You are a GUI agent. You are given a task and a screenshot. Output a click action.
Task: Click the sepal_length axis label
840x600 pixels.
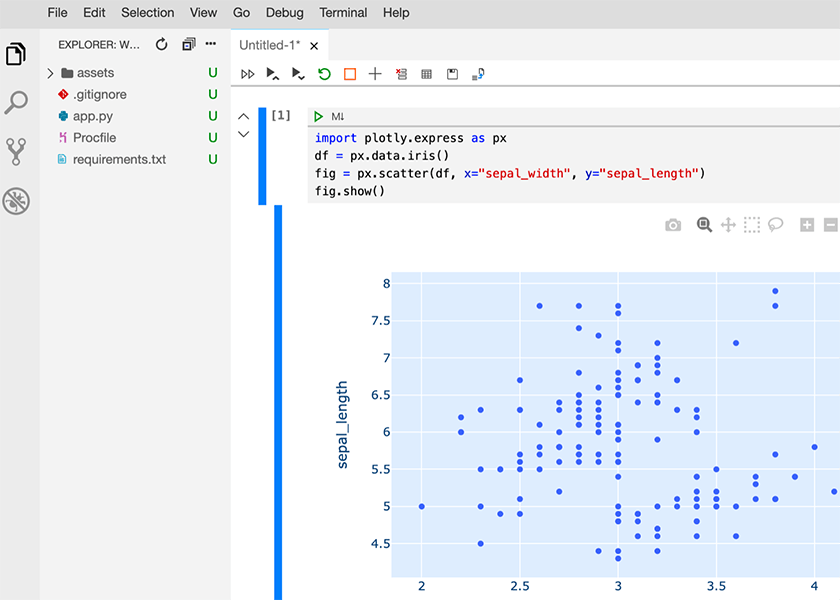coord(342,425)
